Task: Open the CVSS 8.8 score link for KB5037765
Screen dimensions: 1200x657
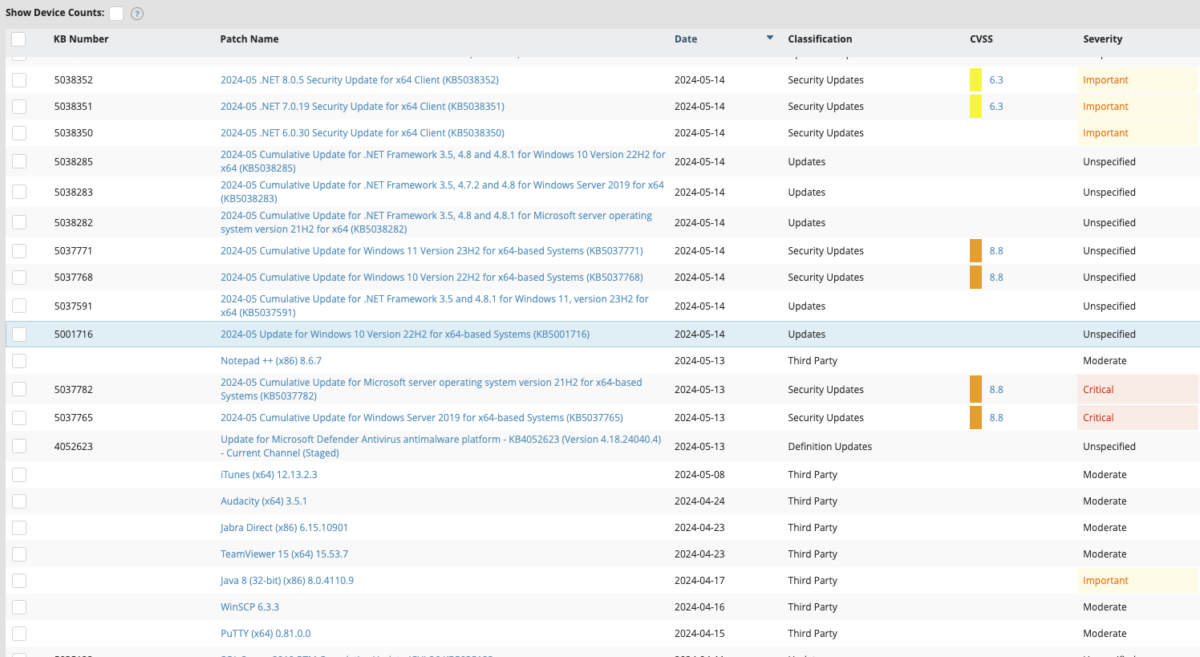Action: pyautogui.click(x=996, y=418)
